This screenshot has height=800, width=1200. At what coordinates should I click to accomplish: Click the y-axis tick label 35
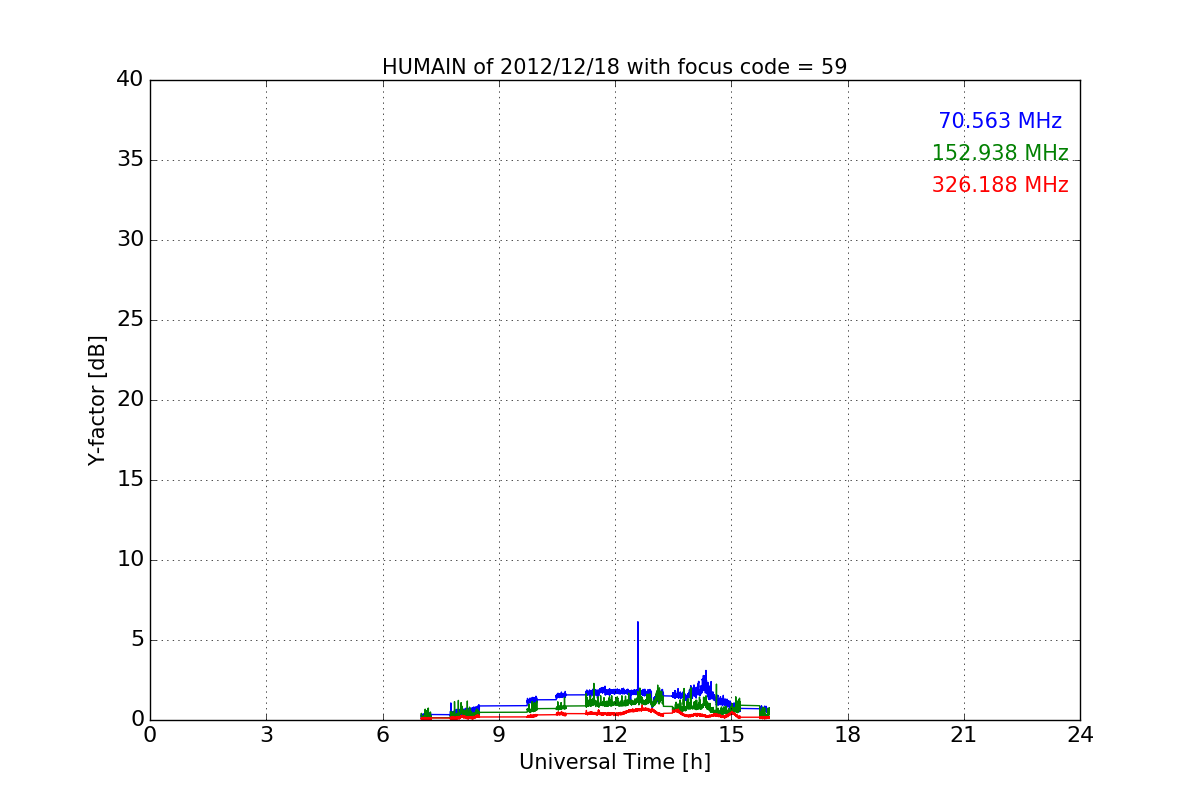[130, 160]
